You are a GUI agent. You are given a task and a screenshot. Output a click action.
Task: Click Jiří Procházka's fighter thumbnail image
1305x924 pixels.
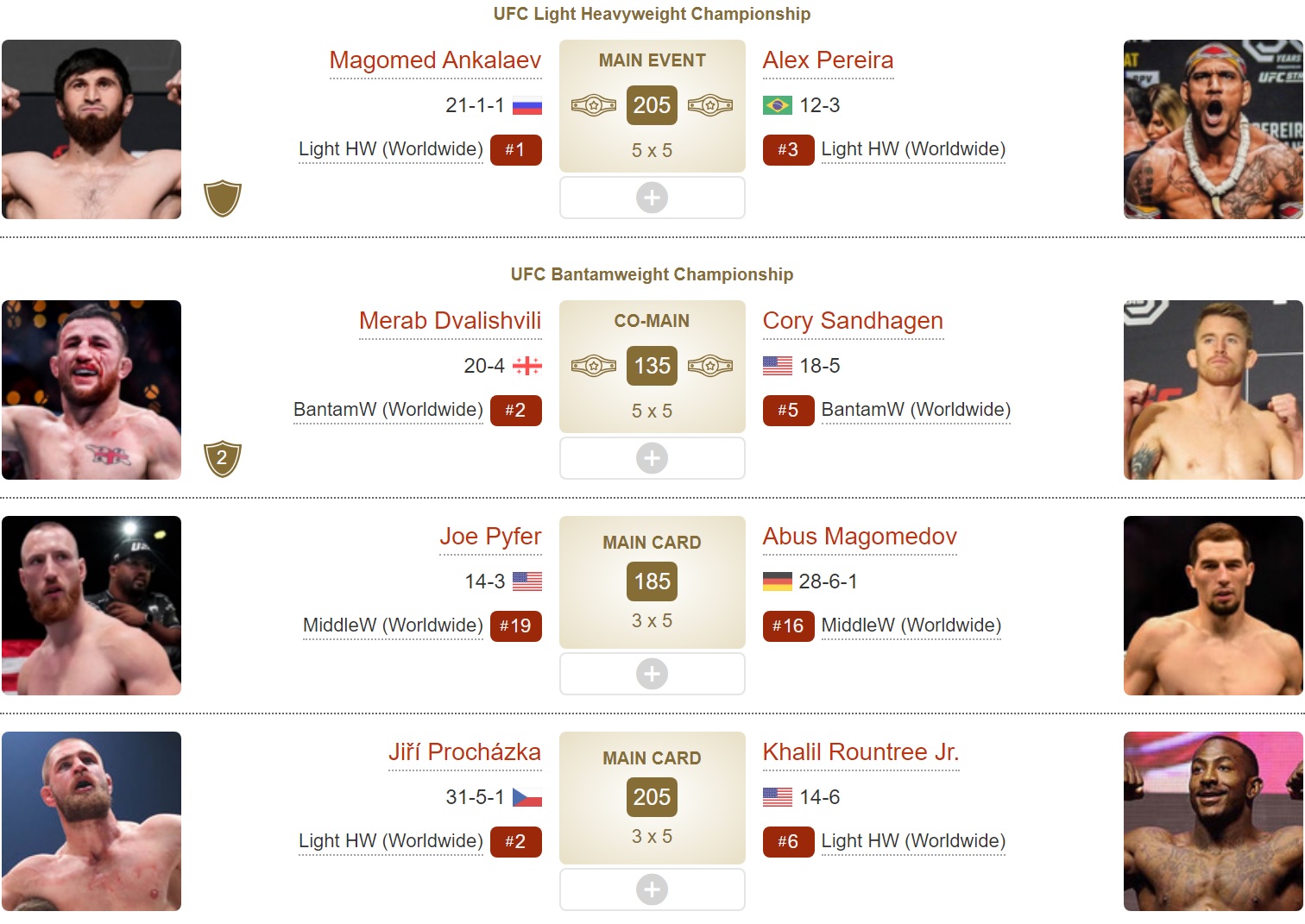91,821
